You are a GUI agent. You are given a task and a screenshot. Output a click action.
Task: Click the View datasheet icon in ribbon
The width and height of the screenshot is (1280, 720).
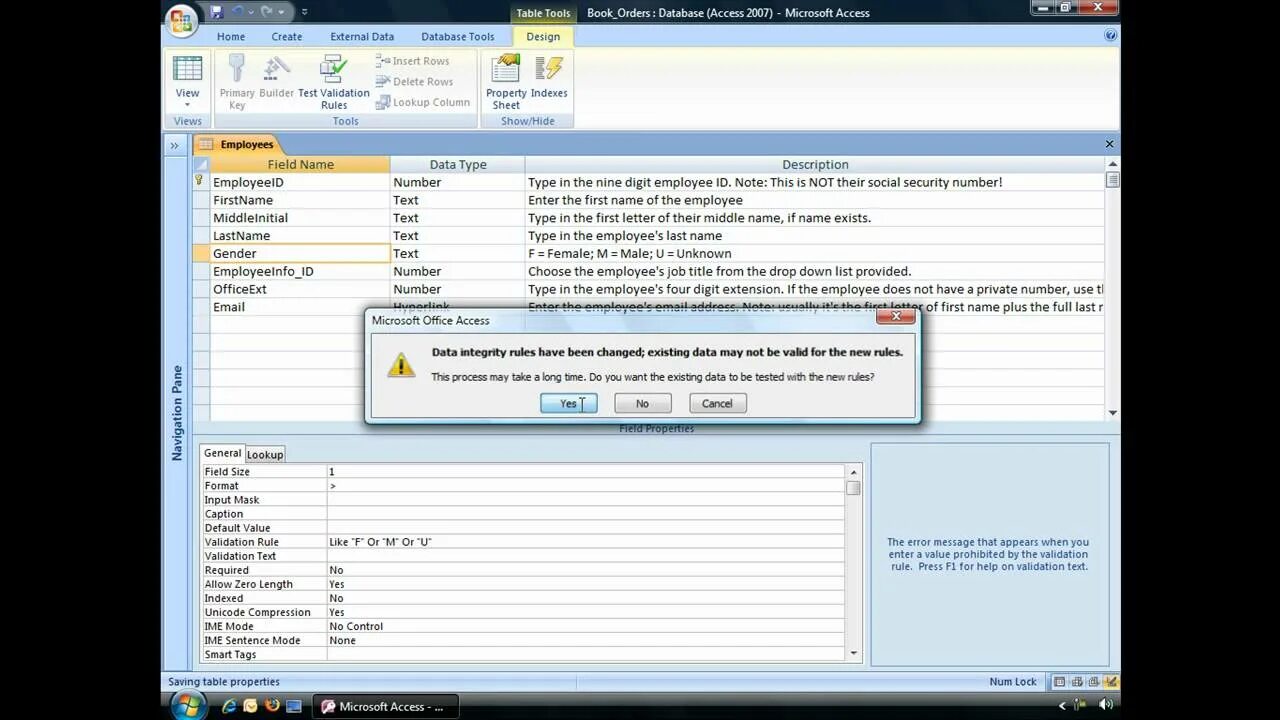point(187,69)
